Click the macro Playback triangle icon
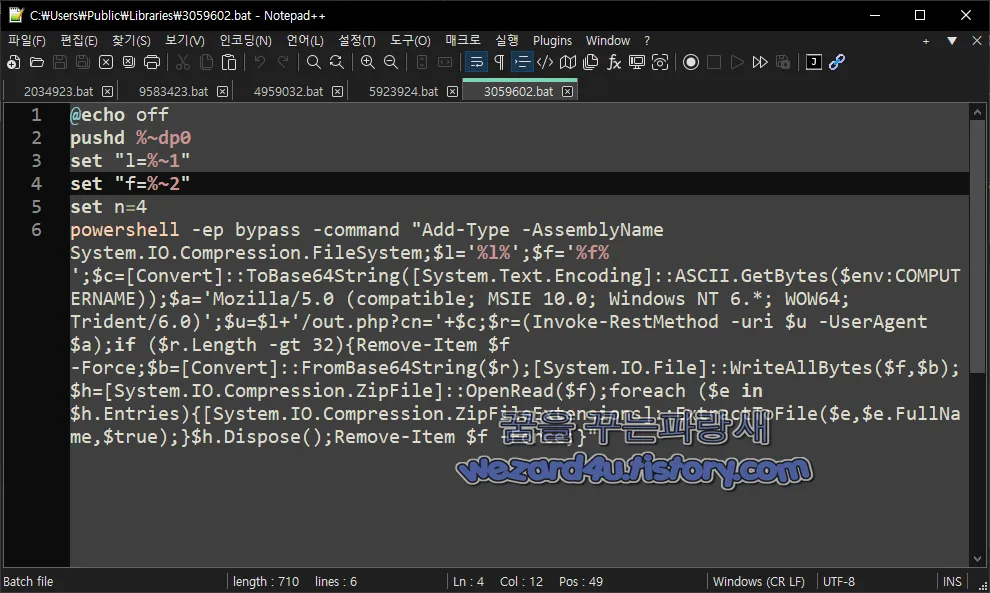The width and height of the screenshot is (990, 593). point(737,62)
